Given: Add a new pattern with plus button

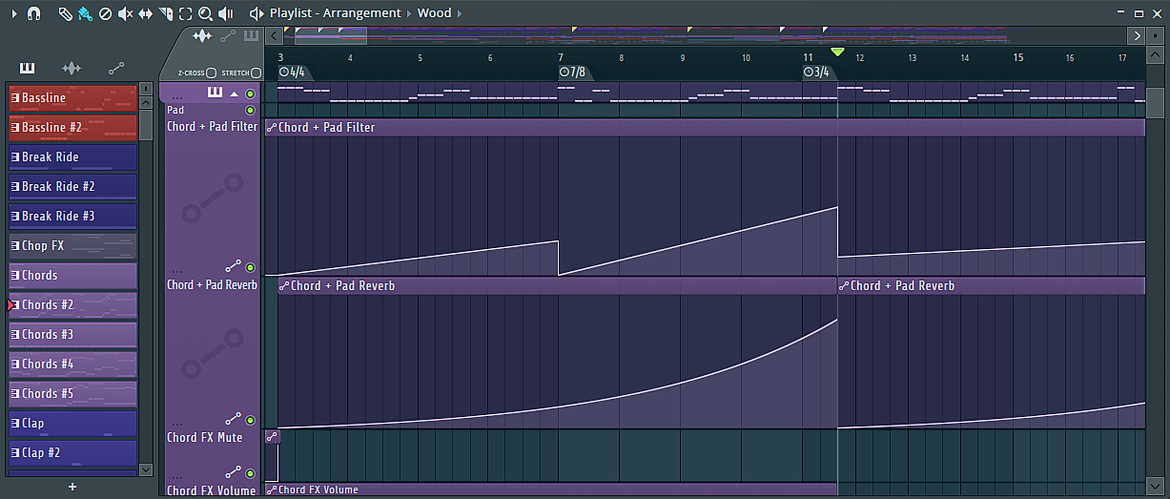Looking at the screenshot, I should [x=72, y=487].
